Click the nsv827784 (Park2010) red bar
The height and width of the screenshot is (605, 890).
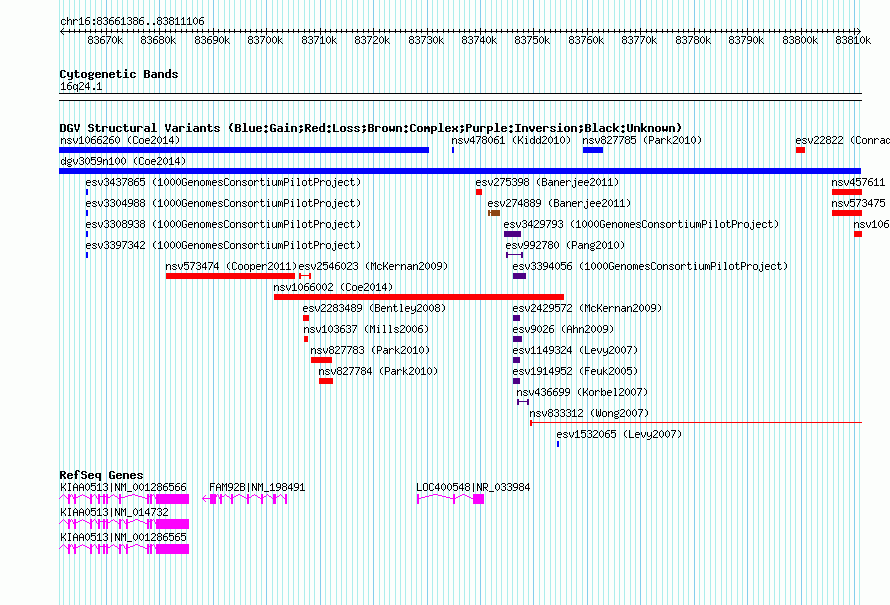tap(326, 381)
